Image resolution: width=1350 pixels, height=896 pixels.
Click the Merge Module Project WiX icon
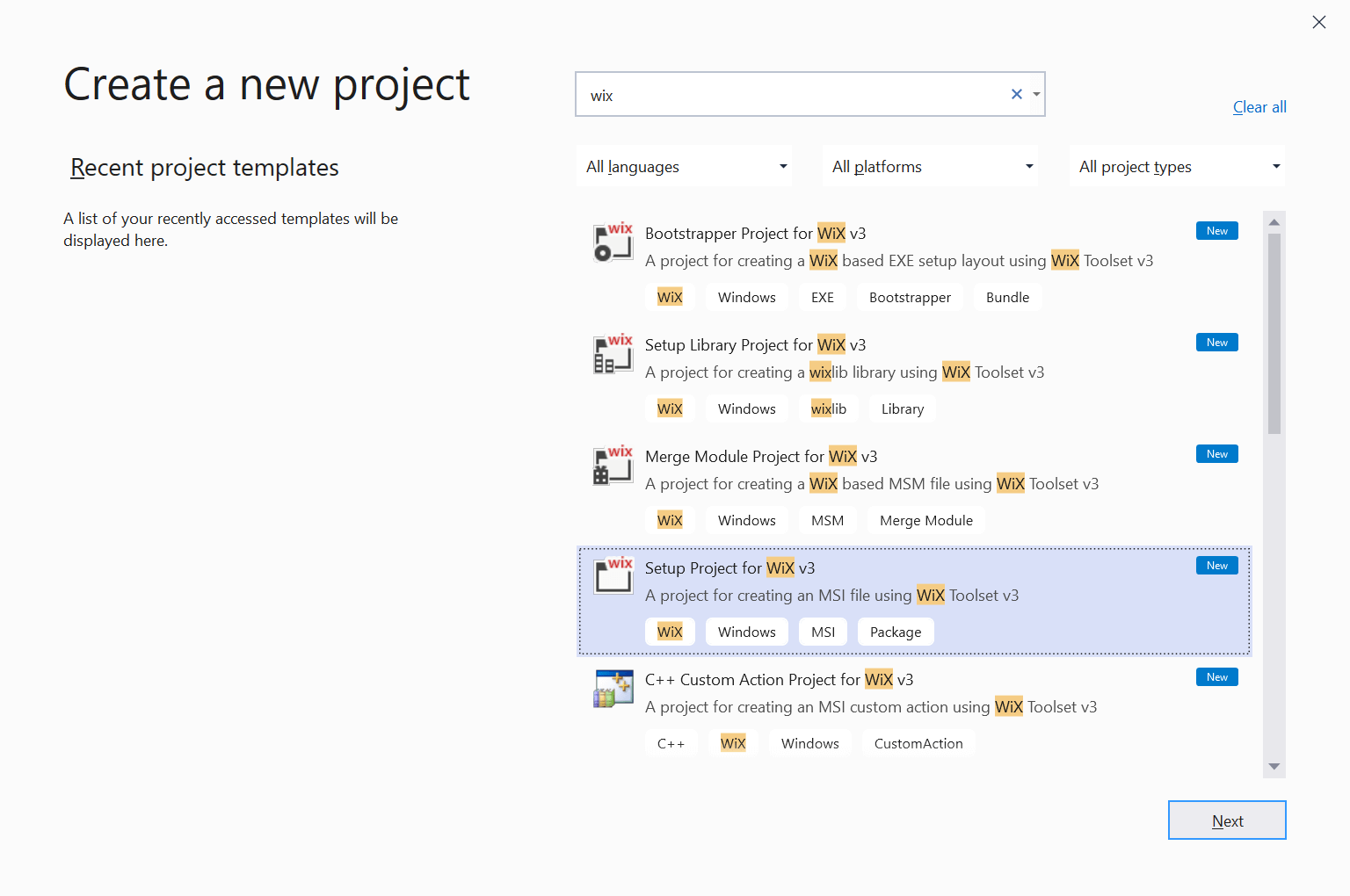click(613, 466)
